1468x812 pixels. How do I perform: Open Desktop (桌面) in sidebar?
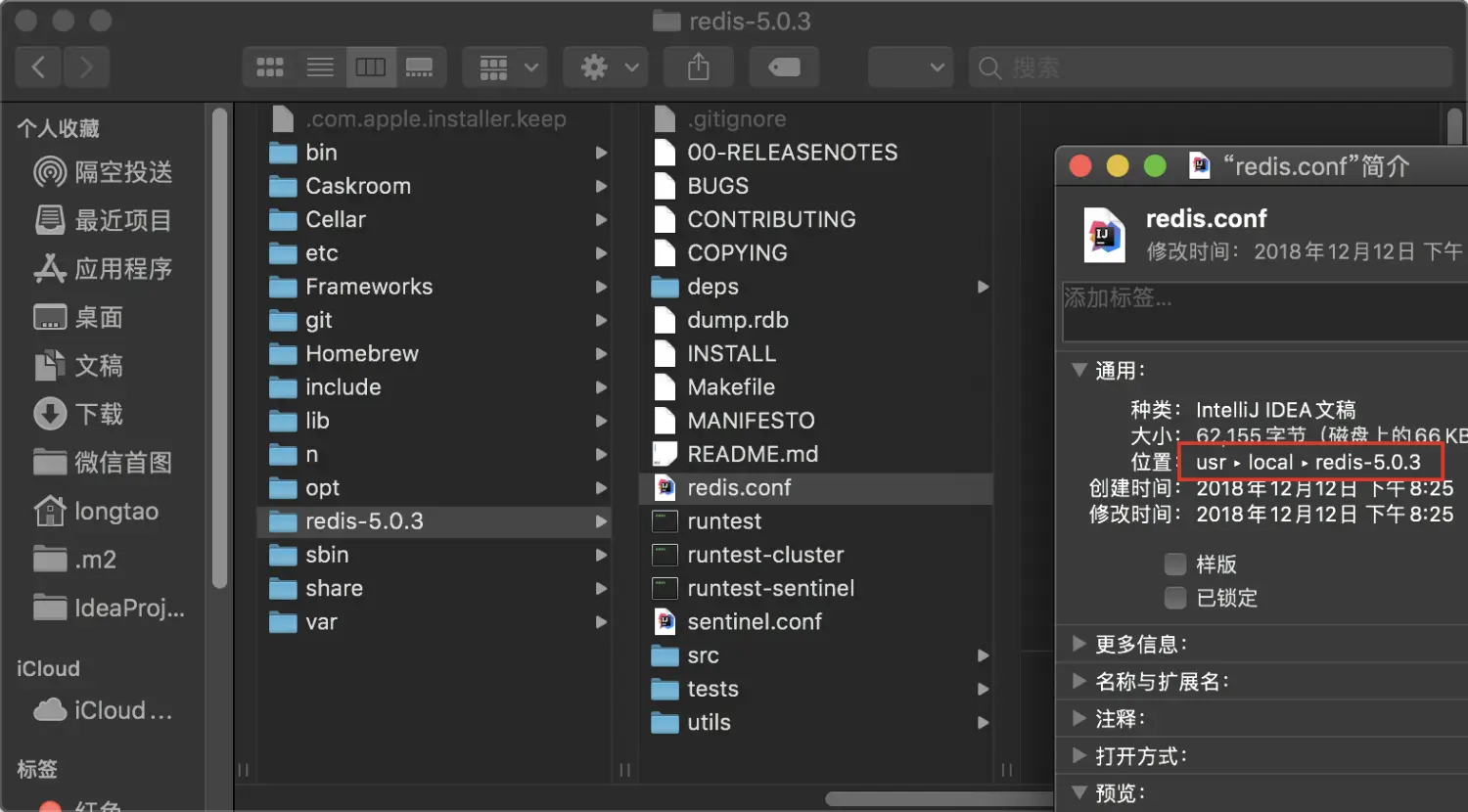point(78,317)
